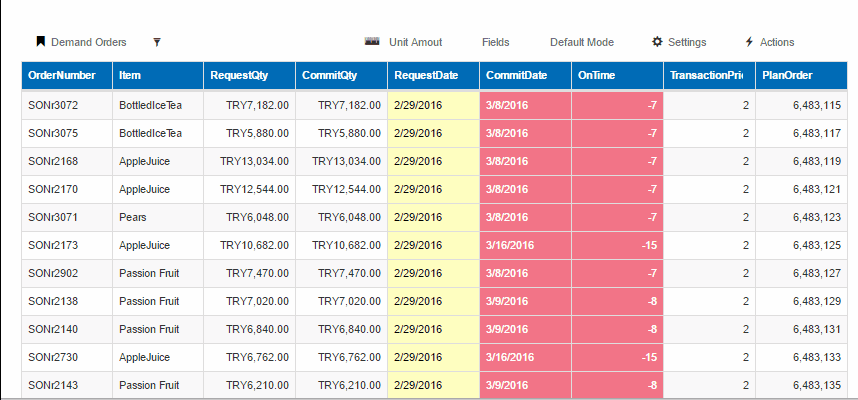Click red CommitDate 3/16/2016 cell of SONr2730
This screenshot has height=400, width=858.
click(x=525, y=357)
